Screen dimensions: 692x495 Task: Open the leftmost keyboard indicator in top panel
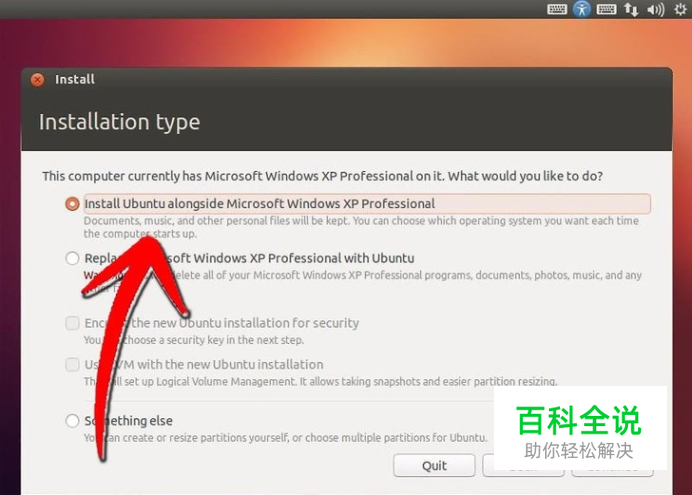[x=557, y=9]
